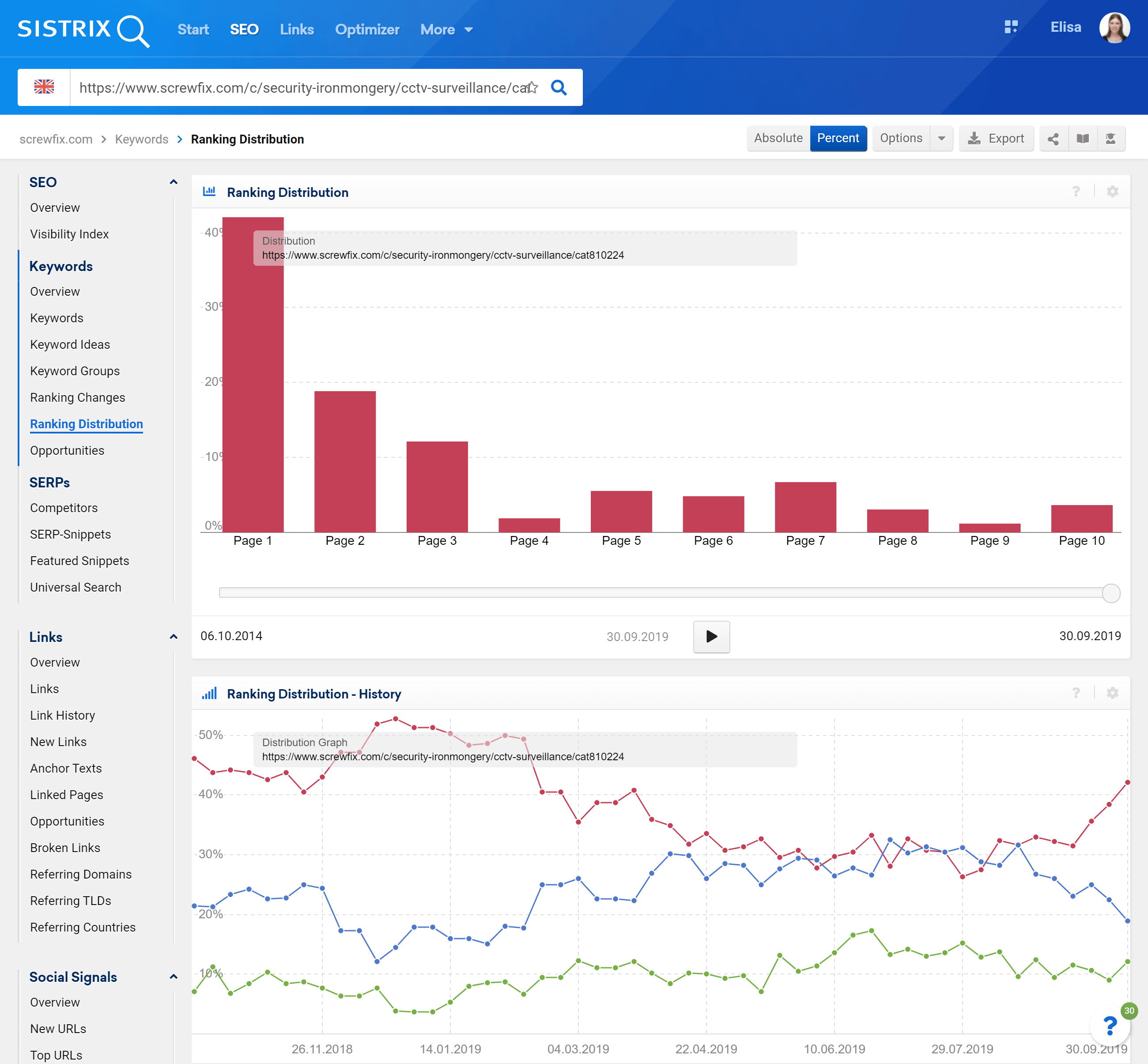Play the distribution timeline animation
Screen dimensions: 1148x1064
711,636
